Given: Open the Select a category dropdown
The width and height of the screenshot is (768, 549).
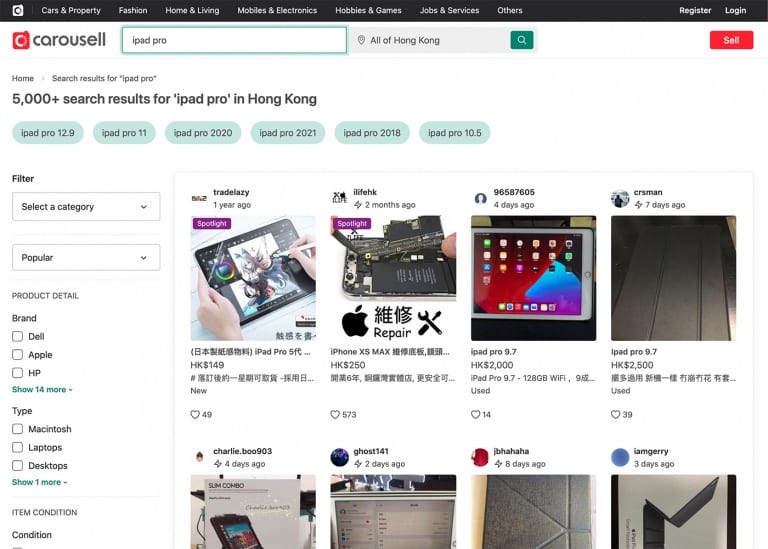Looking at the screenshot, I should 85,207.
